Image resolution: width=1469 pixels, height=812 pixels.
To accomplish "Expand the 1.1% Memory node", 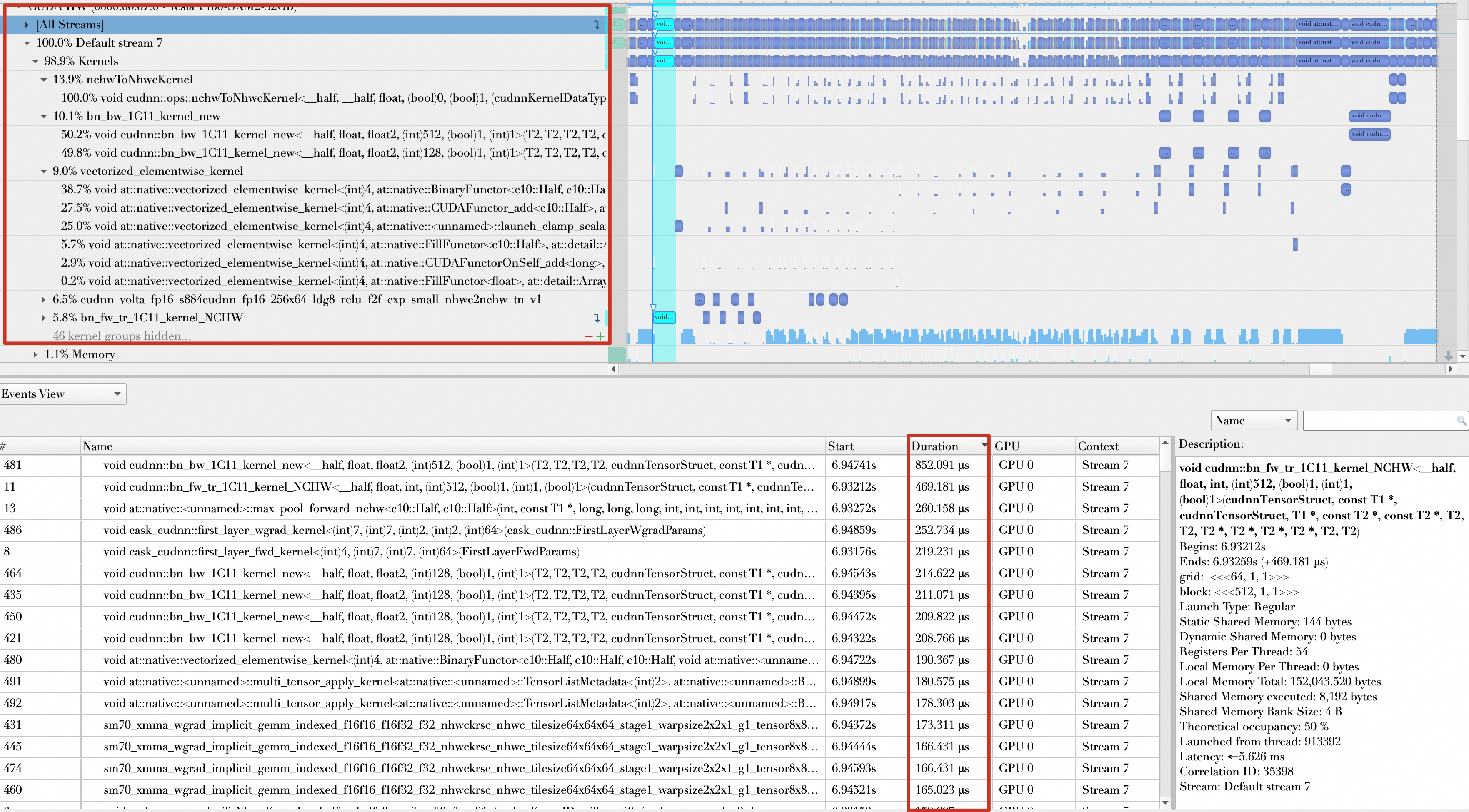I will click(35, 354).
